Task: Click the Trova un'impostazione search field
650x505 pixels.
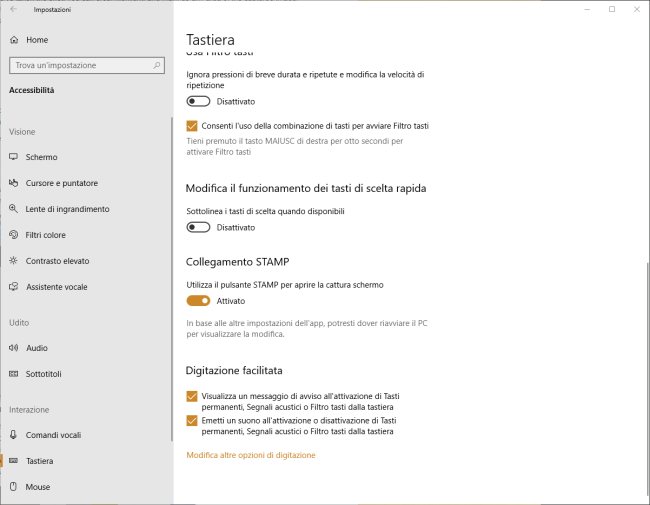Action: (87, 65)
